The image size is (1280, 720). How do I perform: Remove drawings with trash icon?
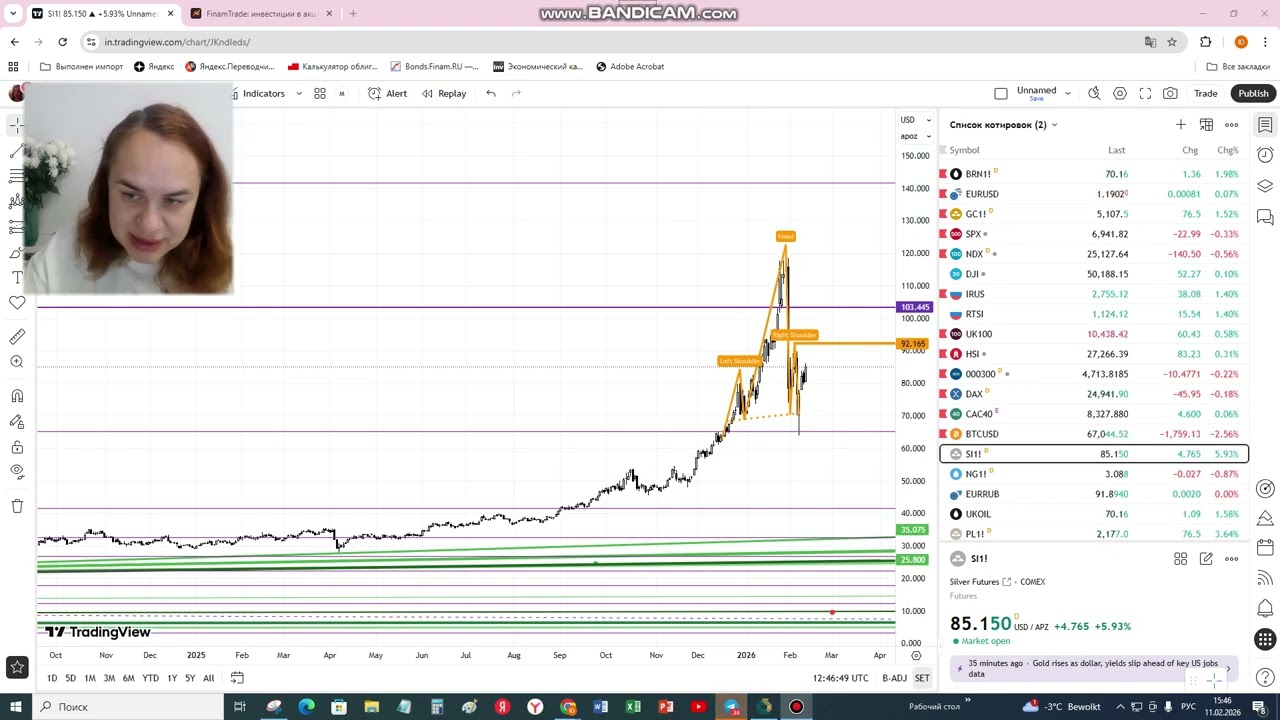[17, 506]
